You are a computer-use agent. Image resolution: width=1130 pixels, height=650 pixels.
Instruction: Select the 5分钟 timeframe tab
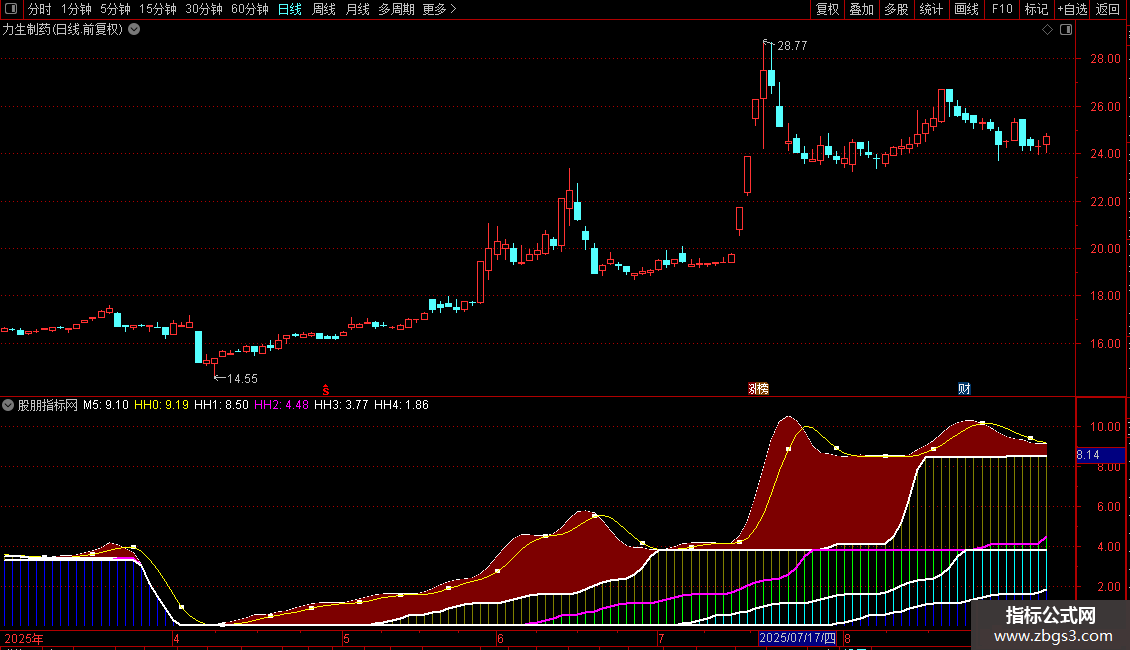(x=115, y=9)
